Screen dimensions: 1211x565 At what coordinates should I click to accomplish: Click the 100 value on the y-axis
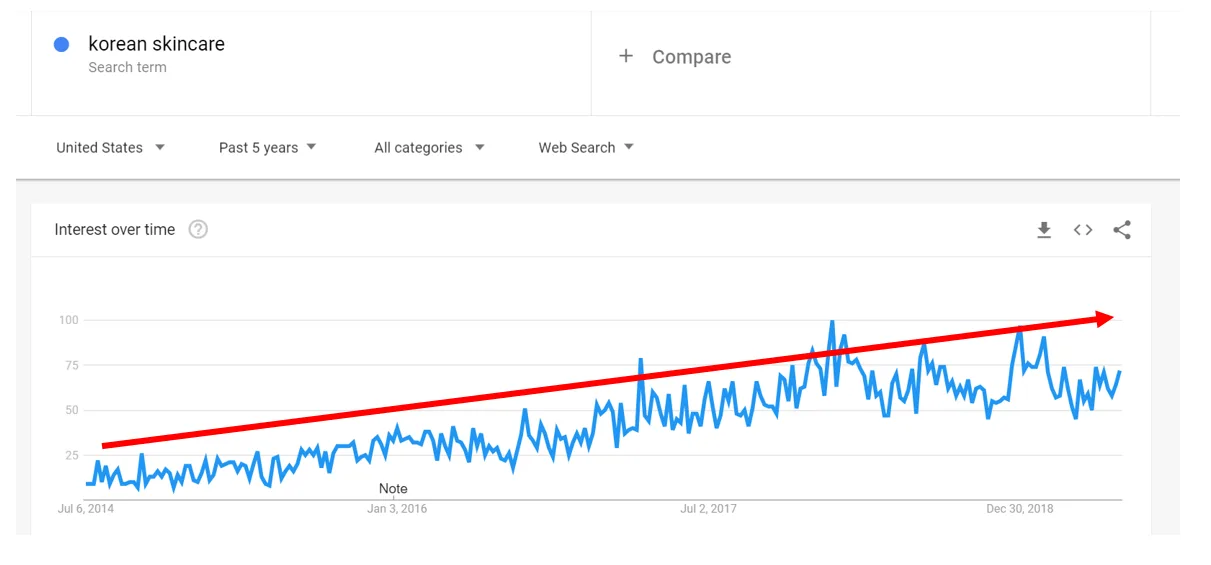click(68, 320)
